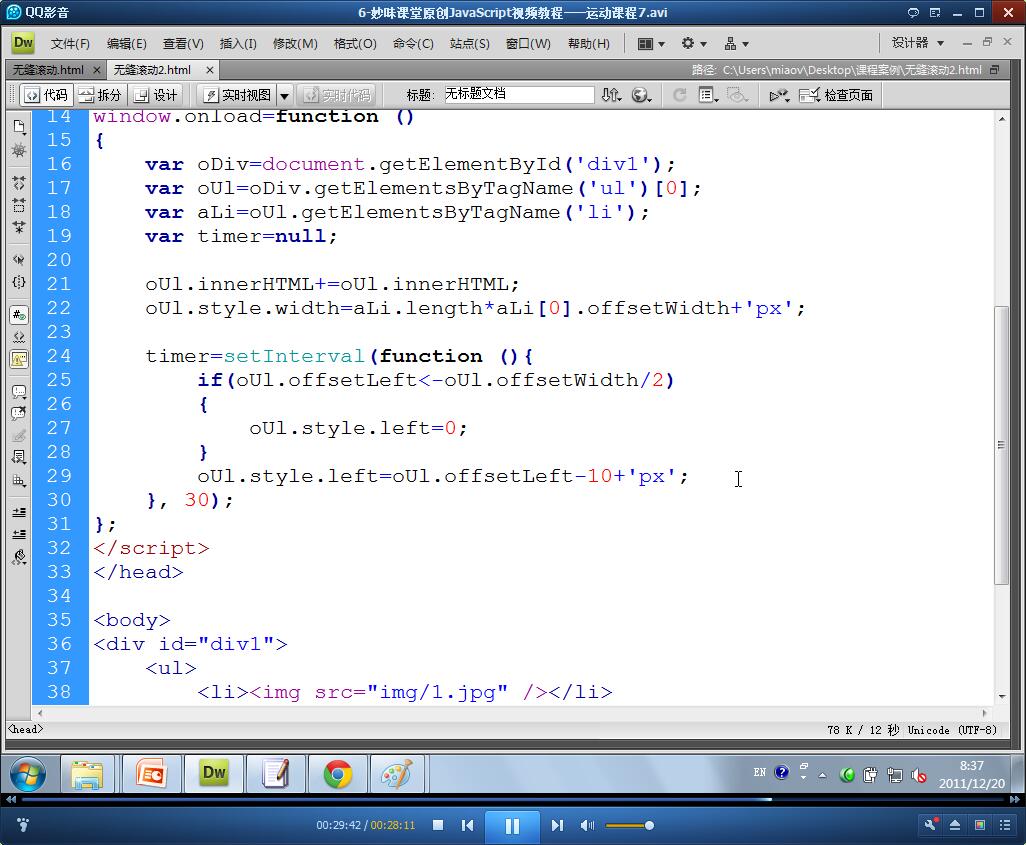Mute the QQ影音 player volume icon

(587, 825)
